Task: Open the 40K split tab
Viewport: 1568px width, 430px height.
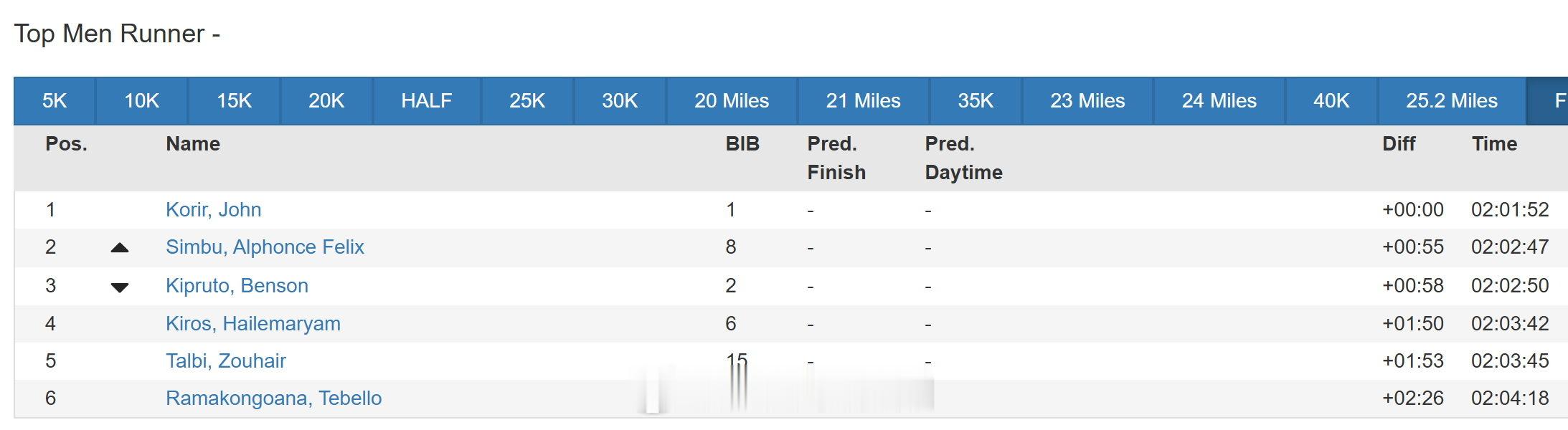Action: pyautogui.click(x=1331, y=101)
